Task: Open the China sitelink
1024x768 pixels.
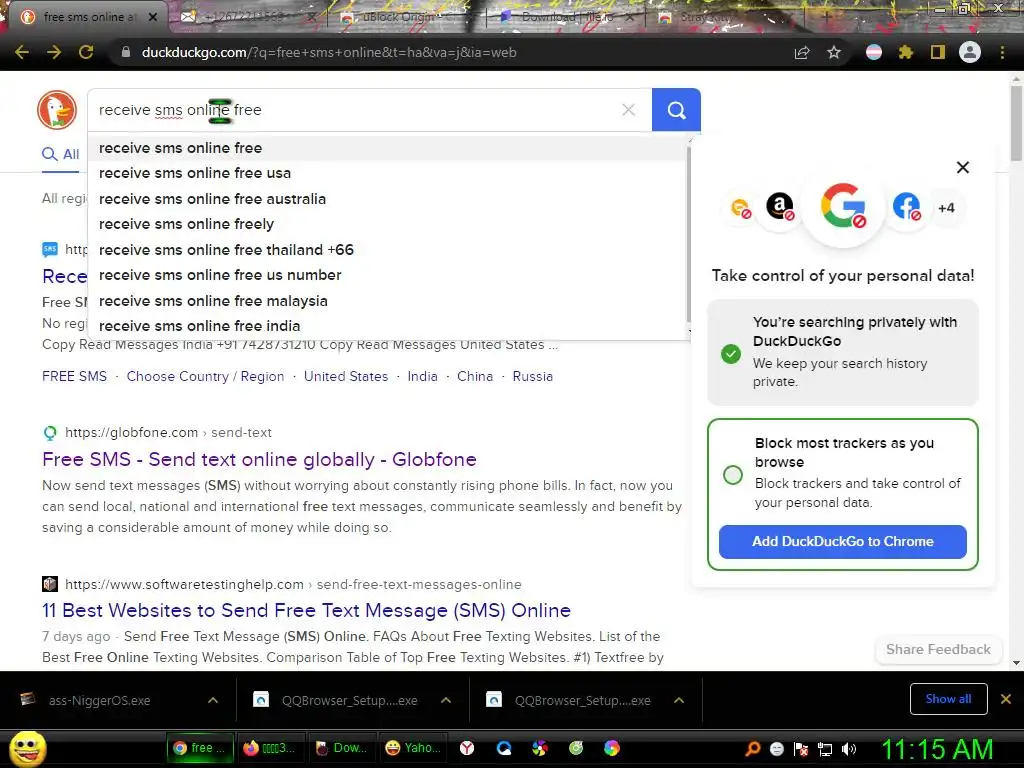Action: 475,376
